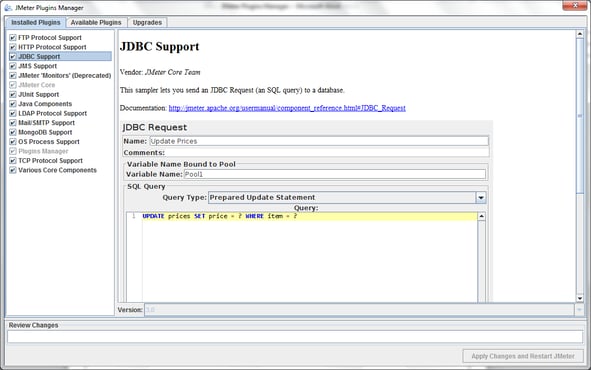Click the Review Changes text area

pyautogui.click(x=295, y=336)
